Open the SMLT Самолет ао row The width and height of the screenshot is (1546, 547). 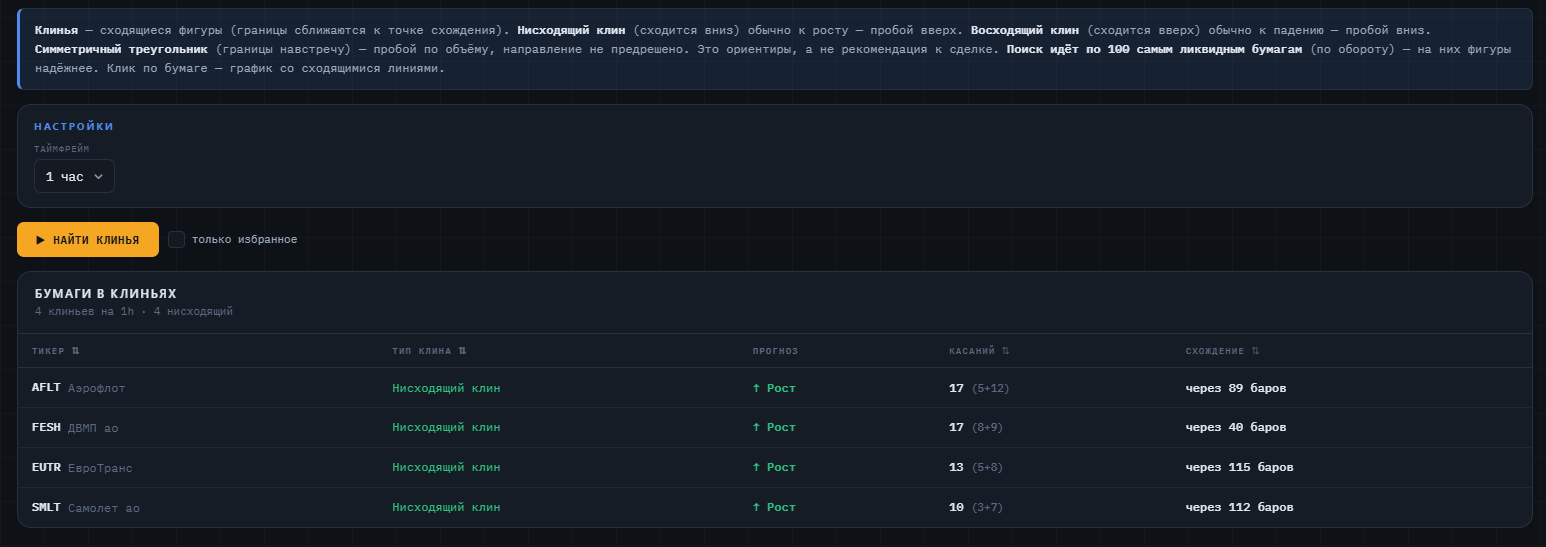point(774,508)
